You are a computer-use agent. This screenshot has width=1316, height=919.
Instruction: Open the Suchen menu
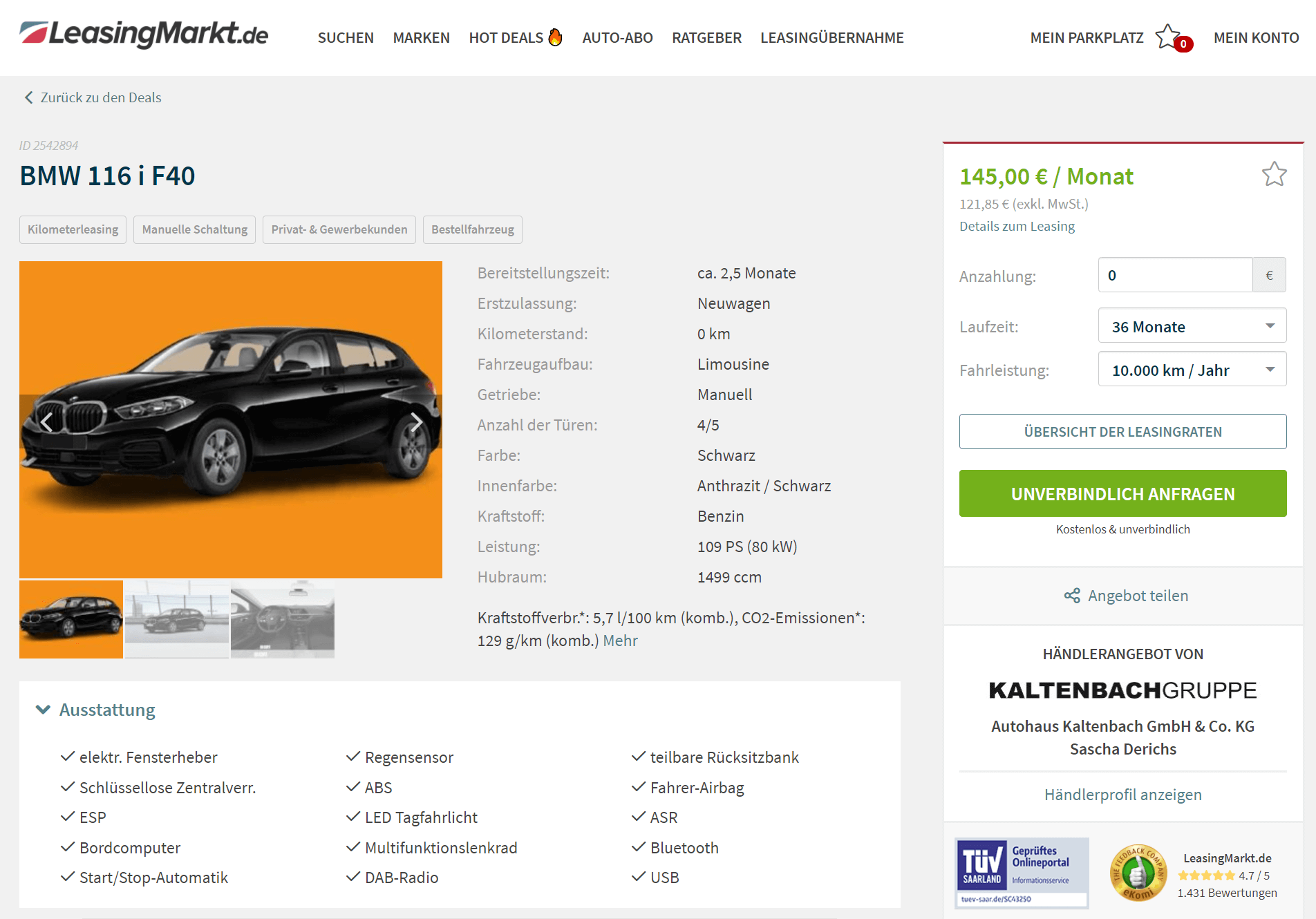[346, 37]
